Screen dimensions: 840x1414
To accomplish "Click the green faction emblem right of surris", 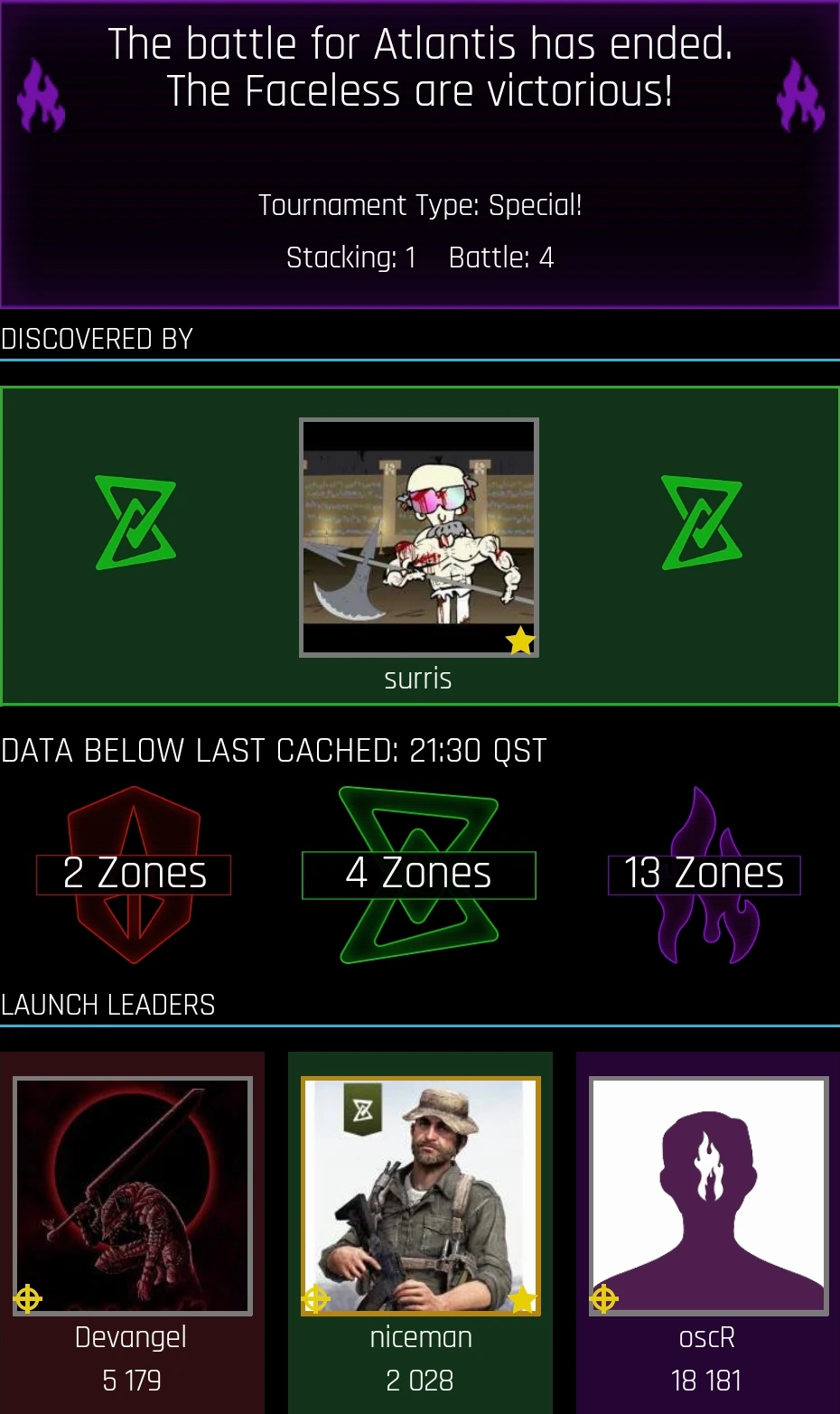I will click(x=702, y=523).
